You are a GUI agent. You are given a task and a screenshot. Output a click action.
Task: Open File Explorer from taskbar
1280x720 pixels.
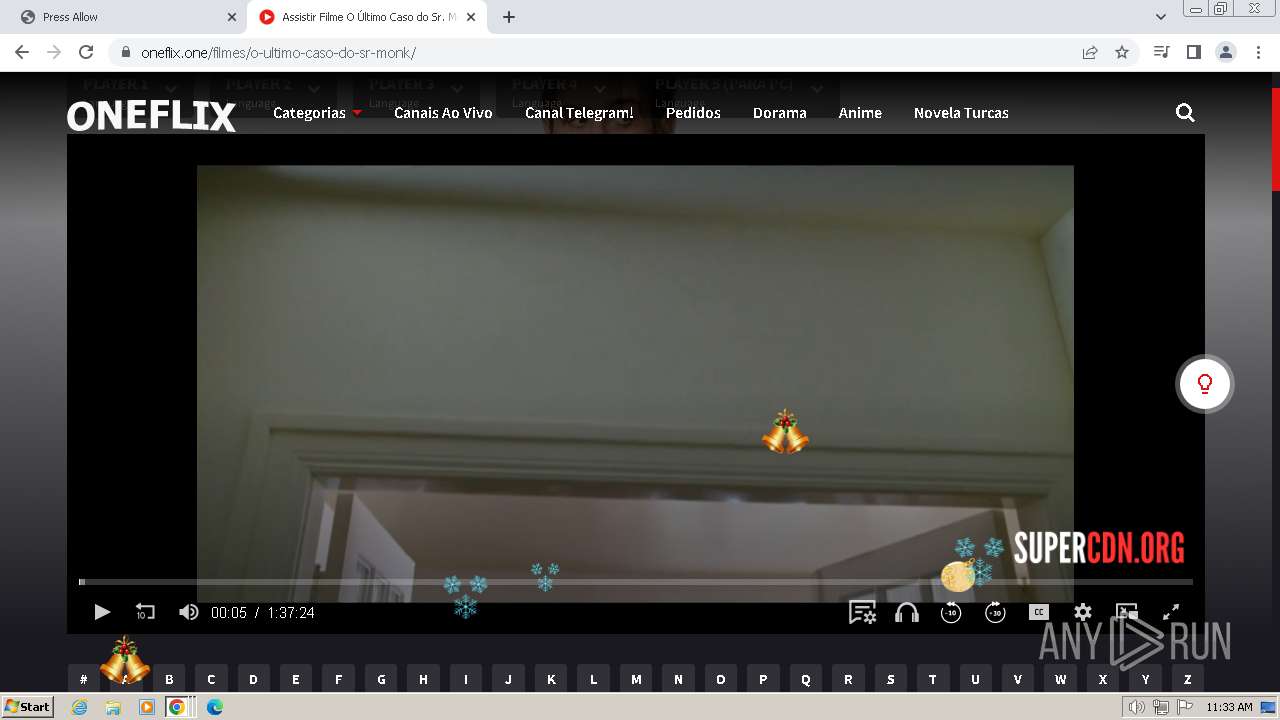pyautogui.click(x=113, y=707)
